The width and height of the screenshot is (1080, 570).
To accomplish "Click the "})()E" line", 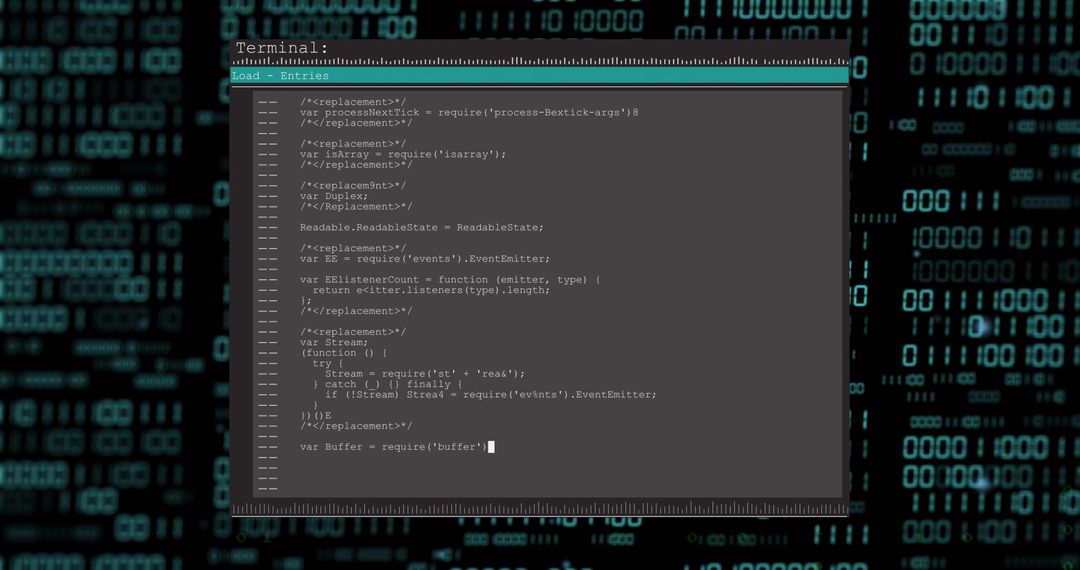I will [315, 416].
